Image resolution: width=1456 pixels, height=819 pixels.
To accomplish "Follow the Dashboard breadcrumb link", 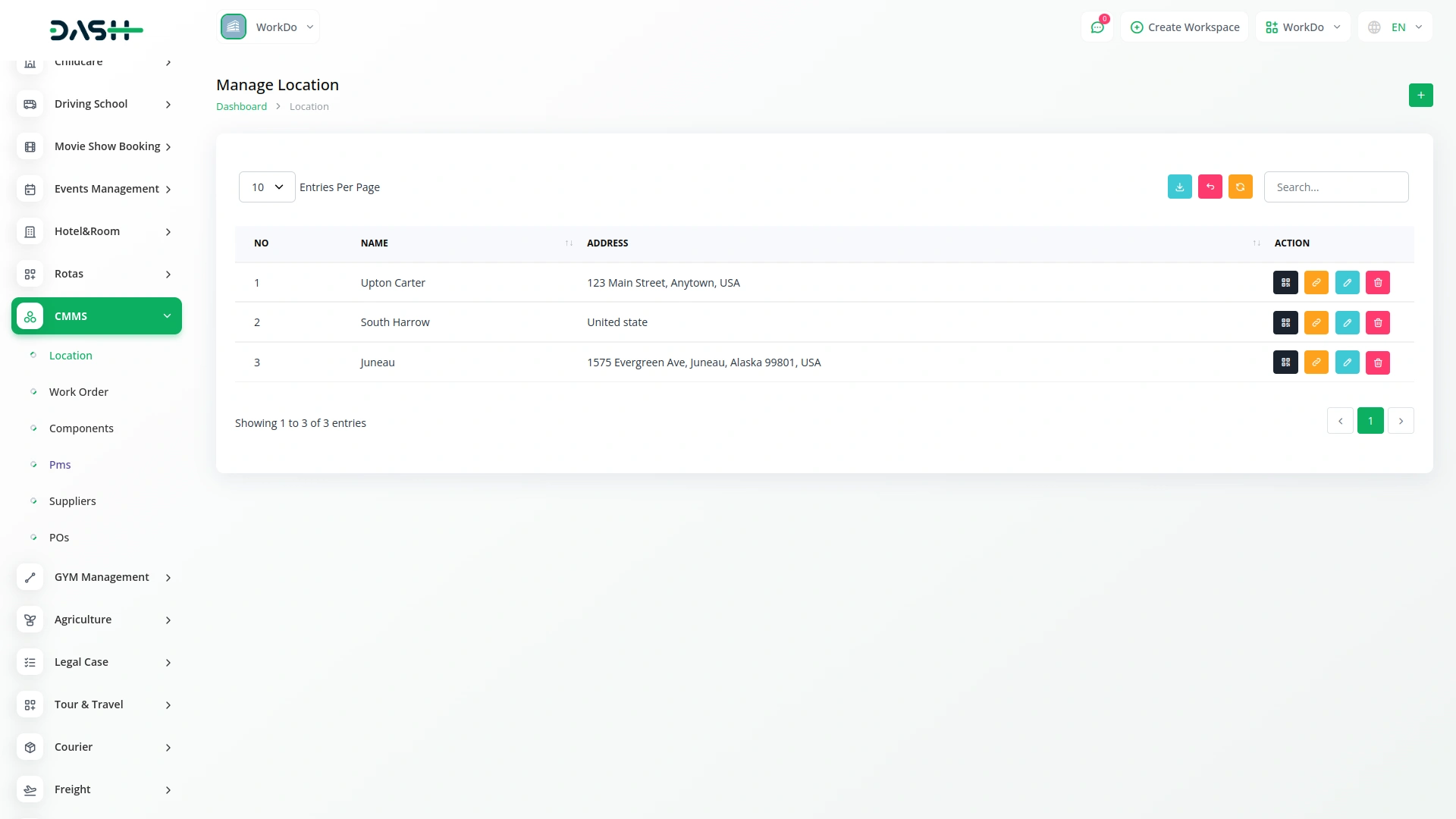I will click(241, 107).
